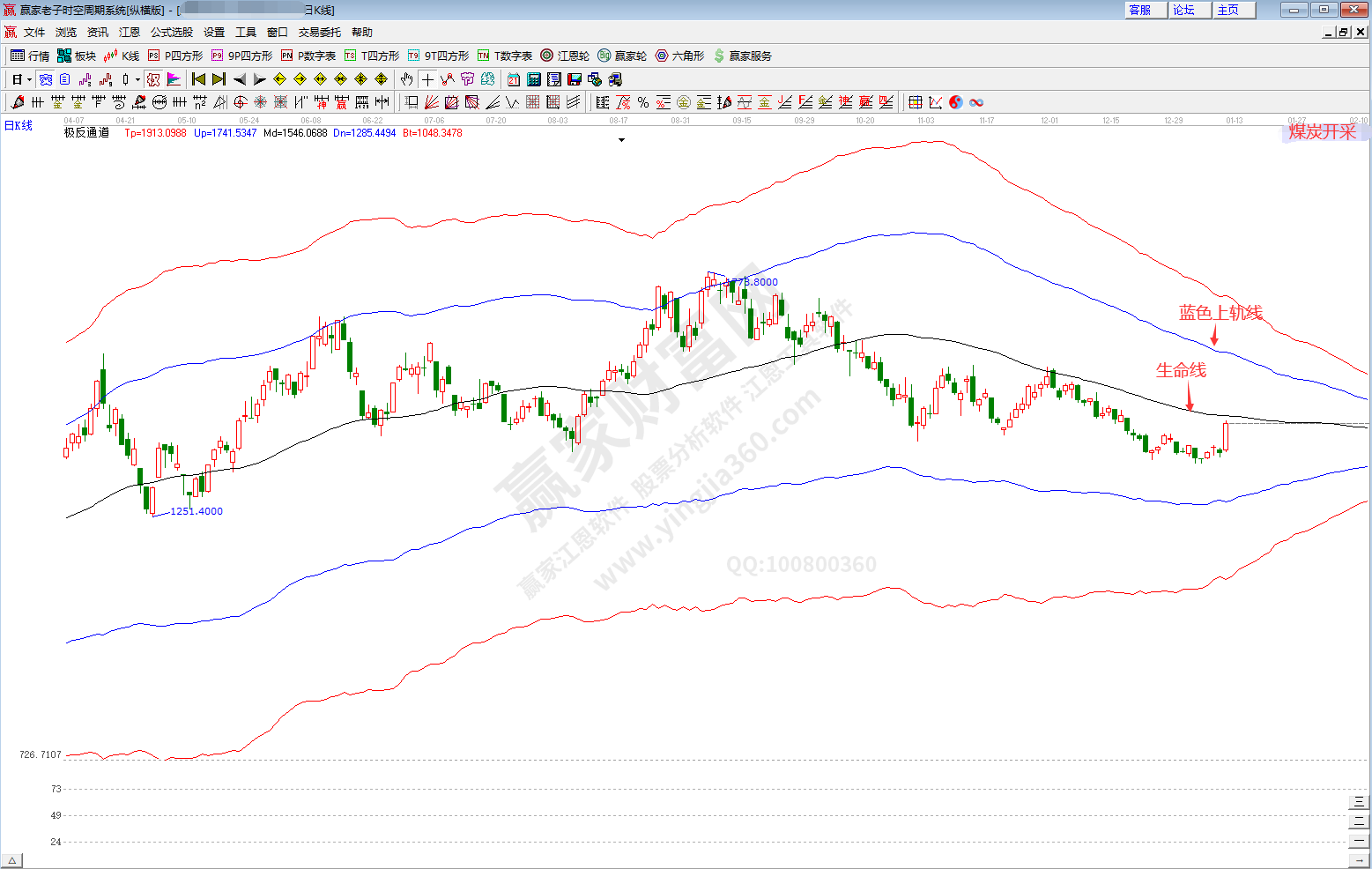Screen dimensions: 1372x869
Task: Open the 公式选股 menu
Action: click(171, 32)
